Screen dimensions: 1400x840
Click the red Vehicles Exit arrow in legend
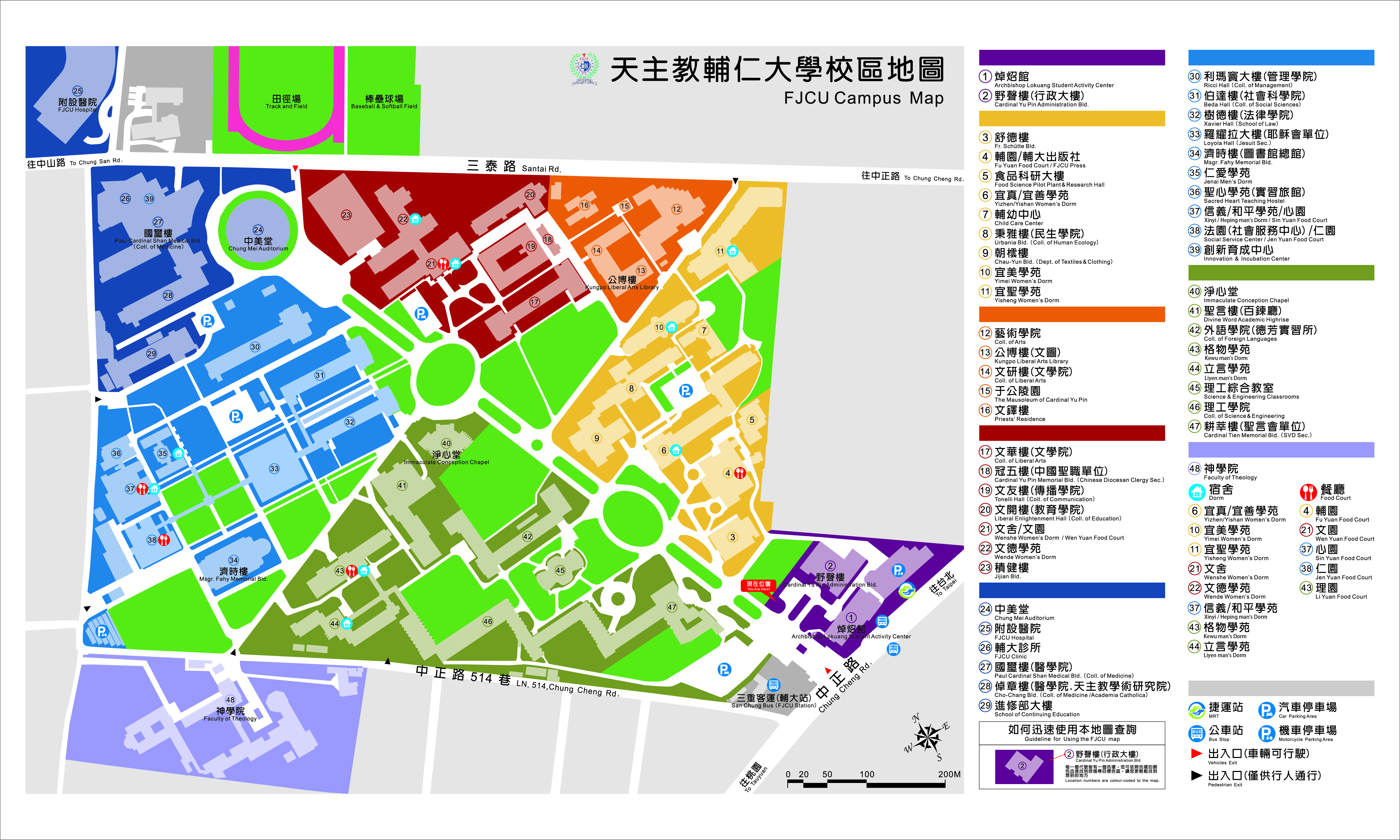coord(1197,753)
